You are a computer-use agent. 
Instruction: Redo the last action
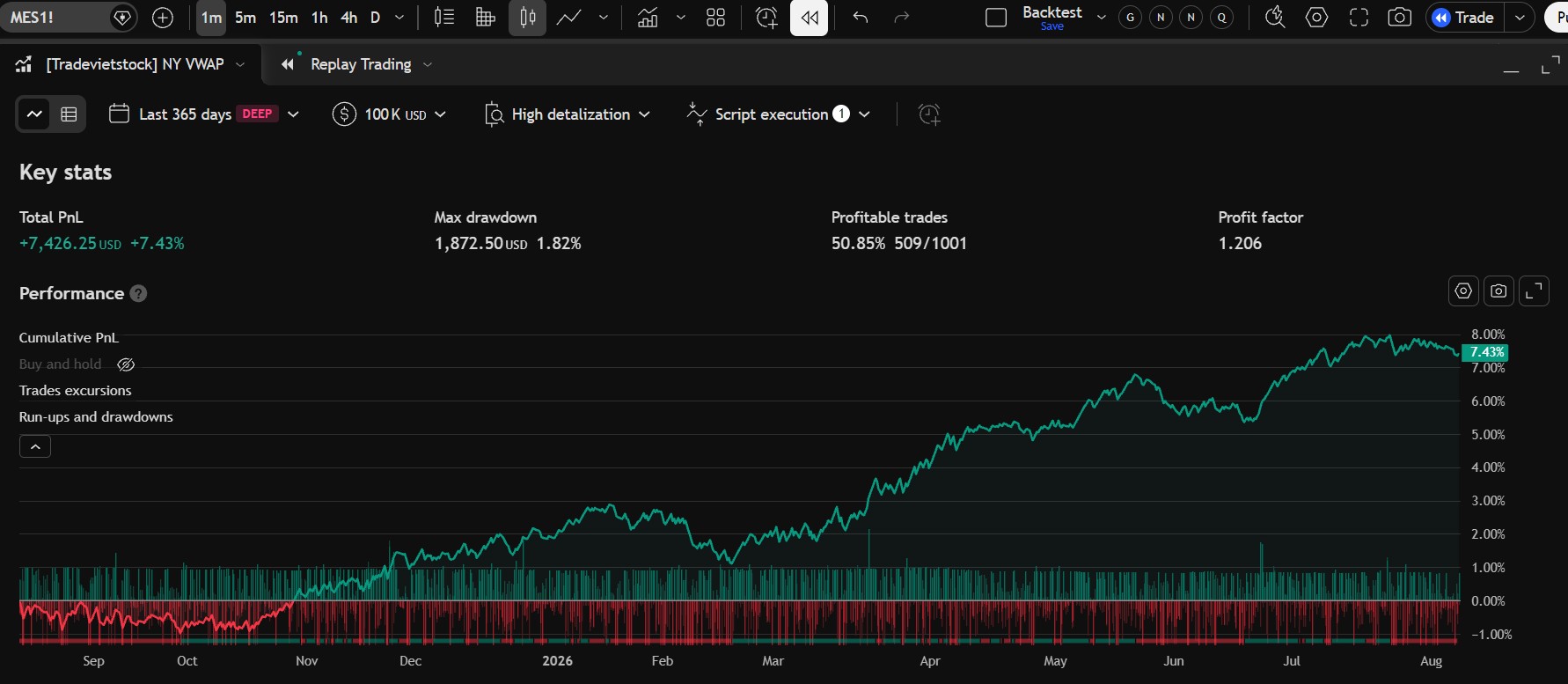(901, 18)
